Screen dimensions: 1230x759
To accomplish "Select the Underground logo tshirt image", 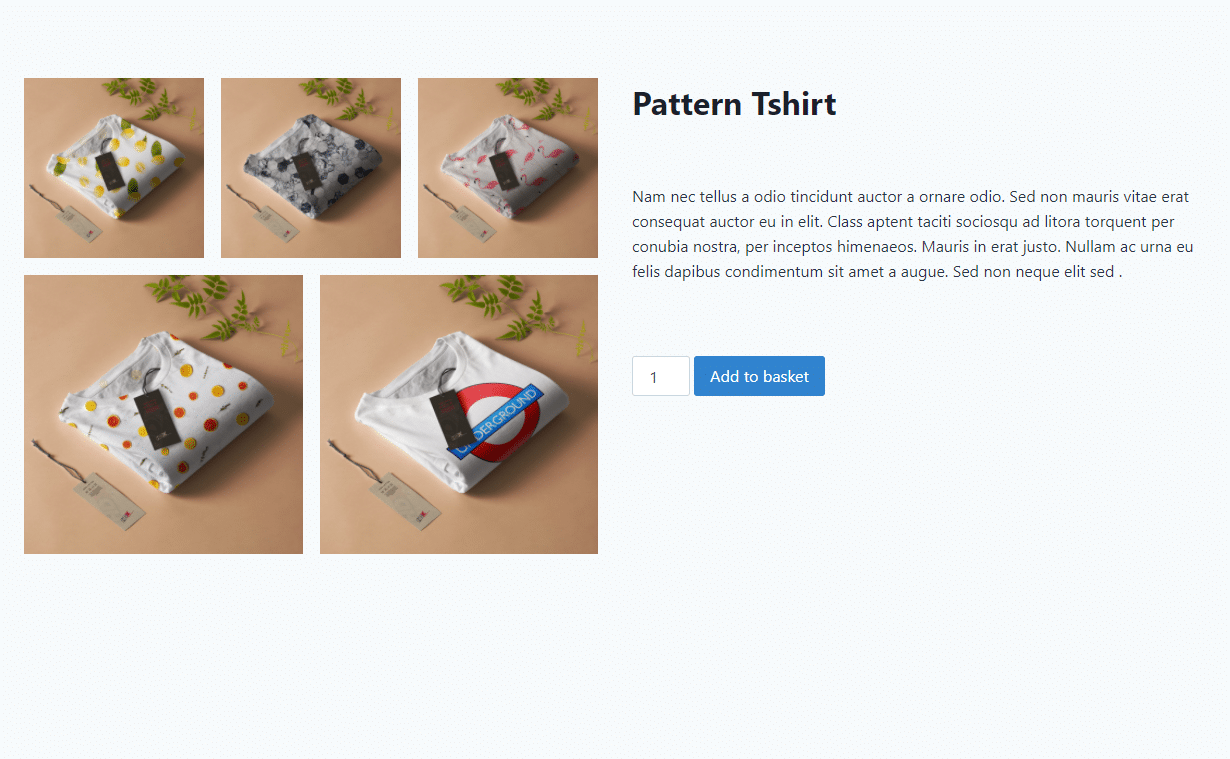I will tap(459, 414).
